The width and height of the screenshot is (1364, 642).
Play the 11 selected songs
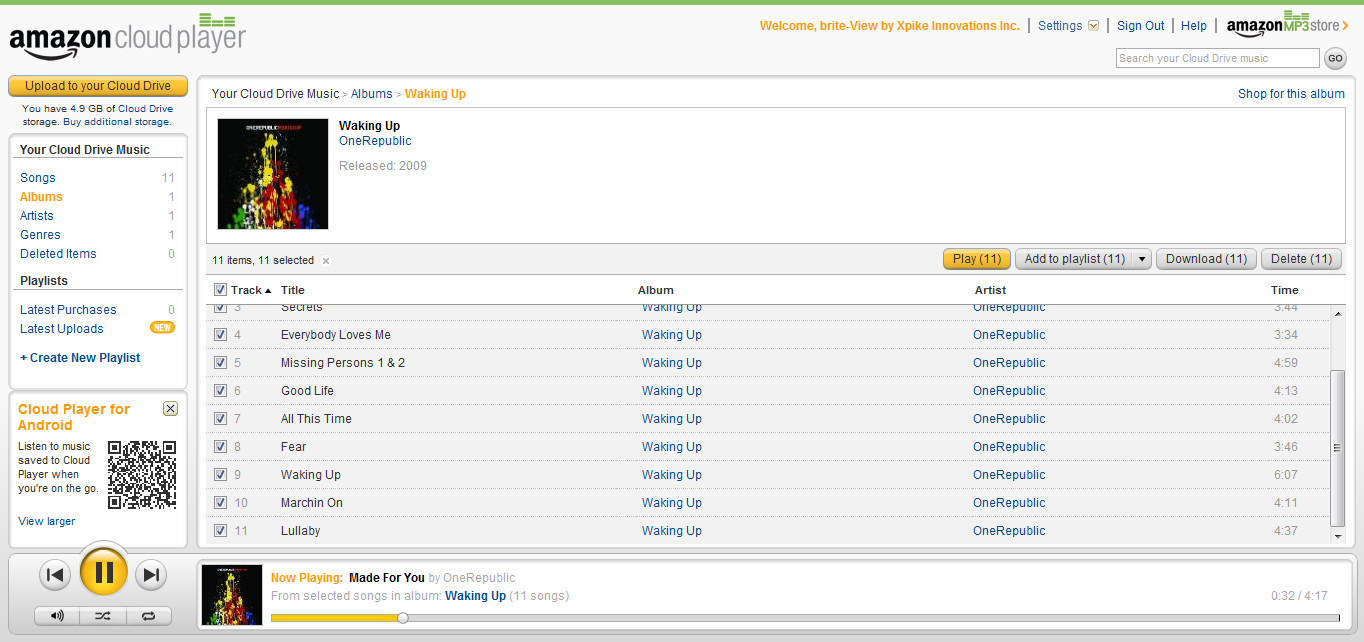(977, 259)
